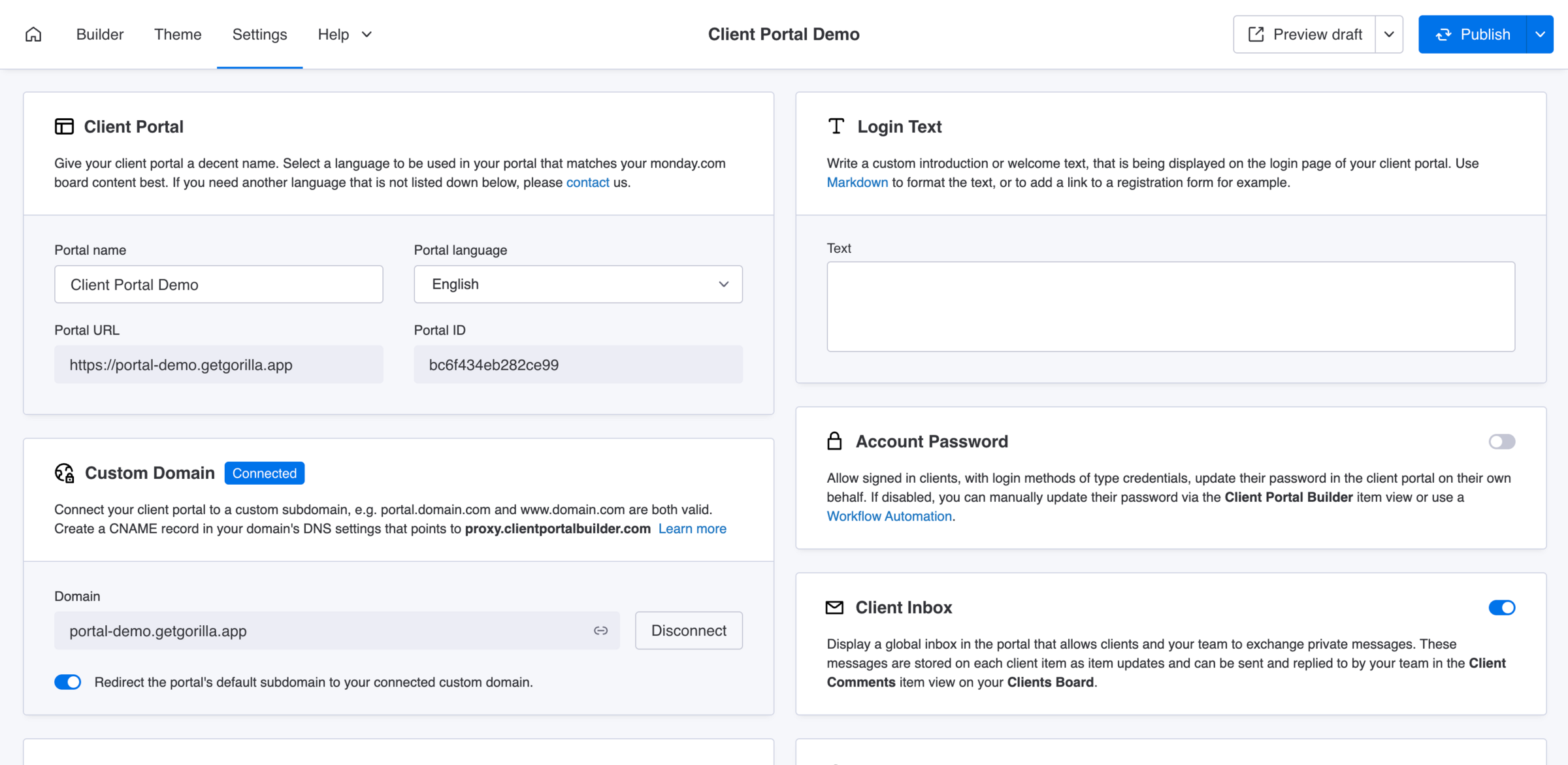Viewport: 1568px width, 765px height.
Task: Click the home icon in navbar
Action: click(x=33, y=34)
